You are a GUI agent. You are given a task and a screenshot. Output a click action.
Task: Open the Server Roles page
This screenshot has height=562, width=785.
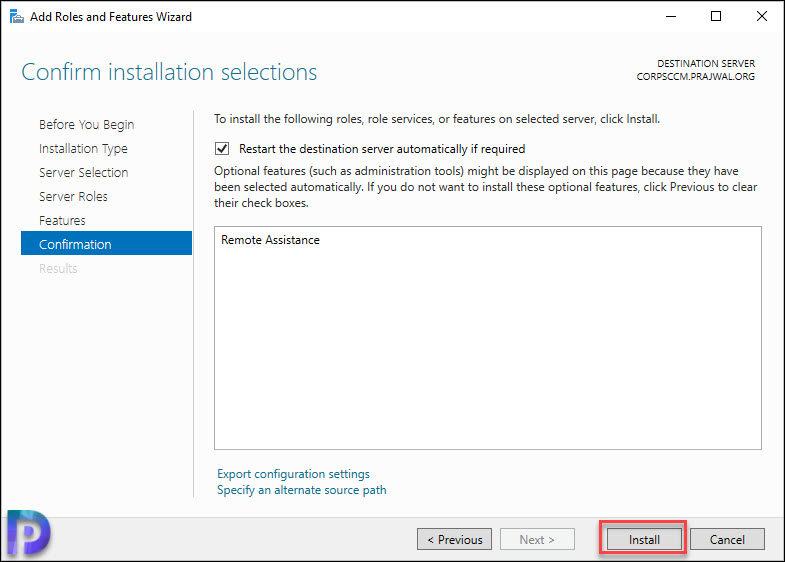[73, 197]
